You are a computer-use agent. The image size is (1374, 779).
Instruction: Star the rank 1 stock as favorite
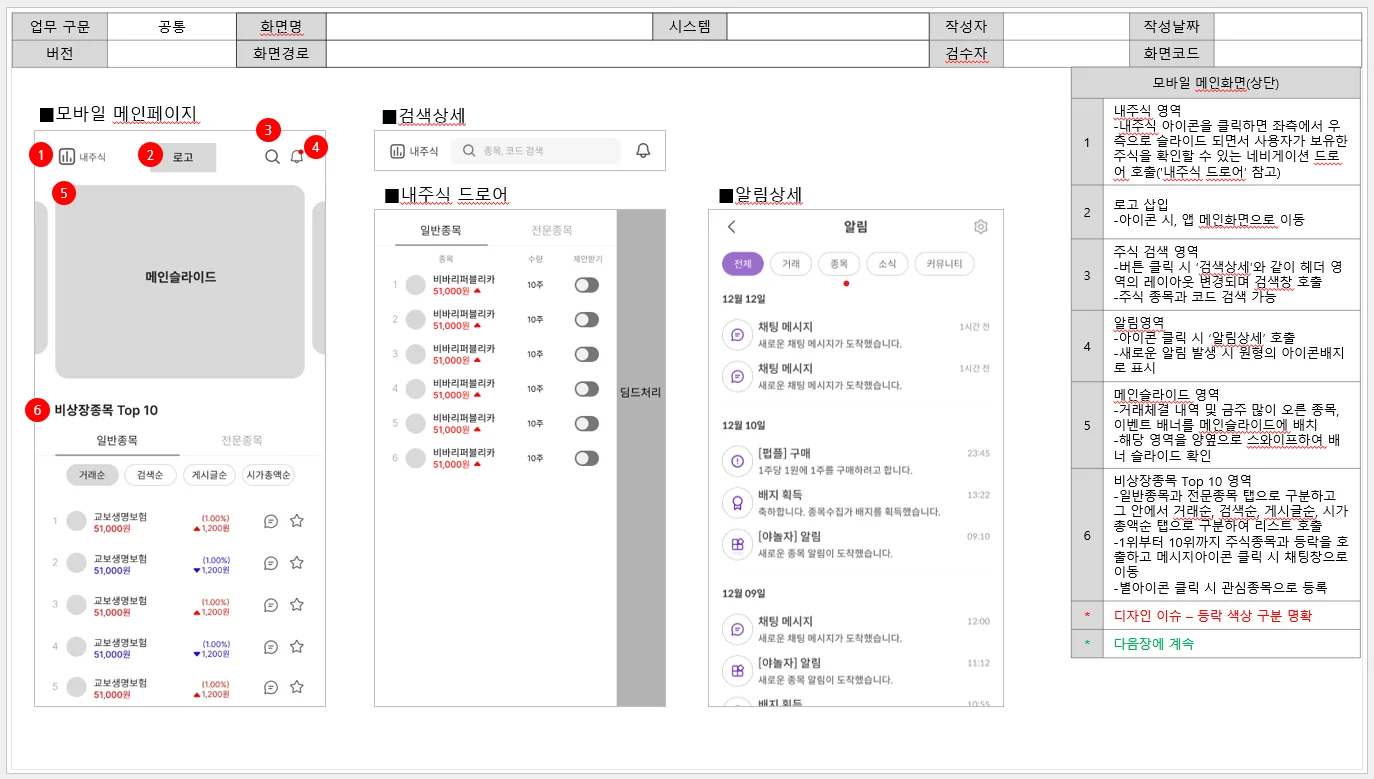tap(297, 521)
